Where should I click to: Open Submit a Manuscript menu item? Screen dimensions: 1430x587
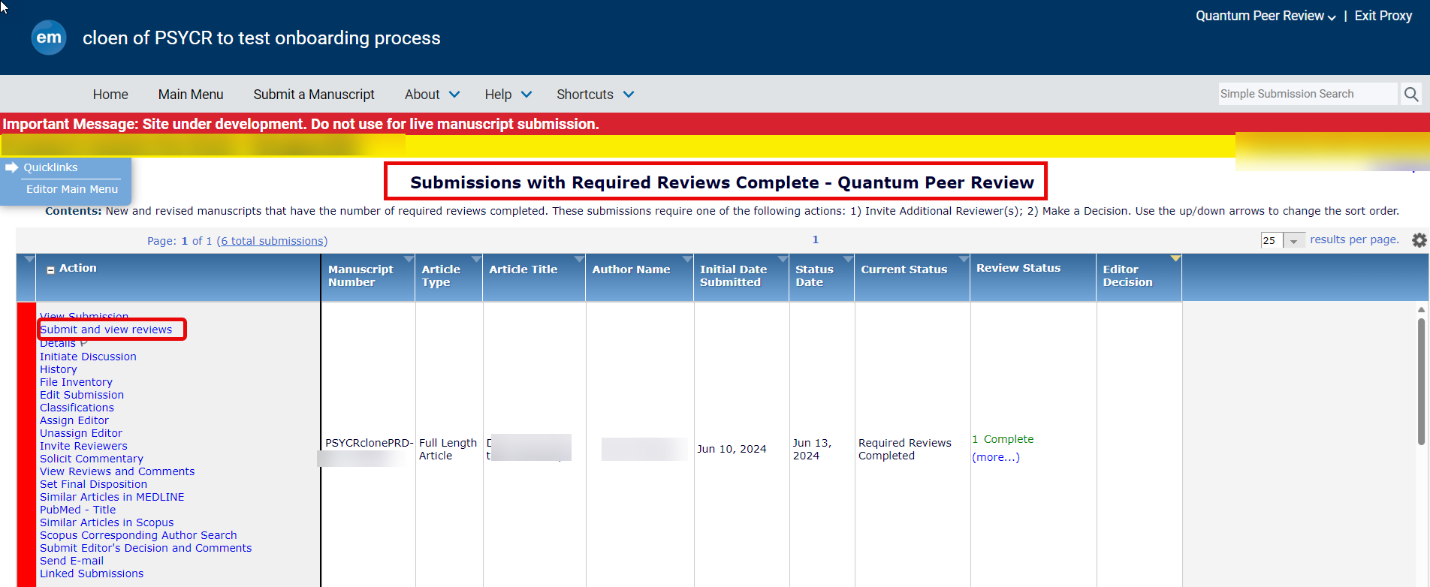314,94
